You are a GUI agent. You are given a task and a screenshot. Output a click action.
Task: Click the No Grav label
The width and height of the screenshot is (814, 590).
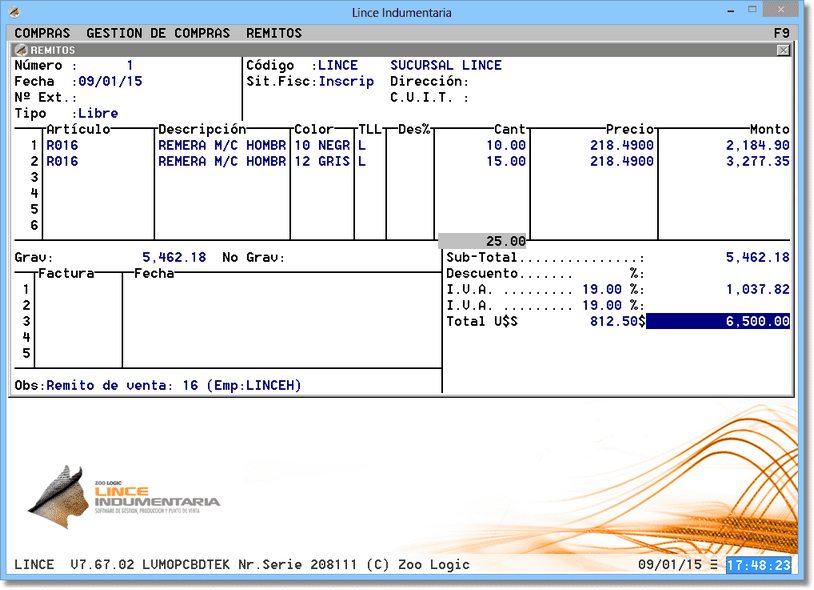(x=254, y=257)
